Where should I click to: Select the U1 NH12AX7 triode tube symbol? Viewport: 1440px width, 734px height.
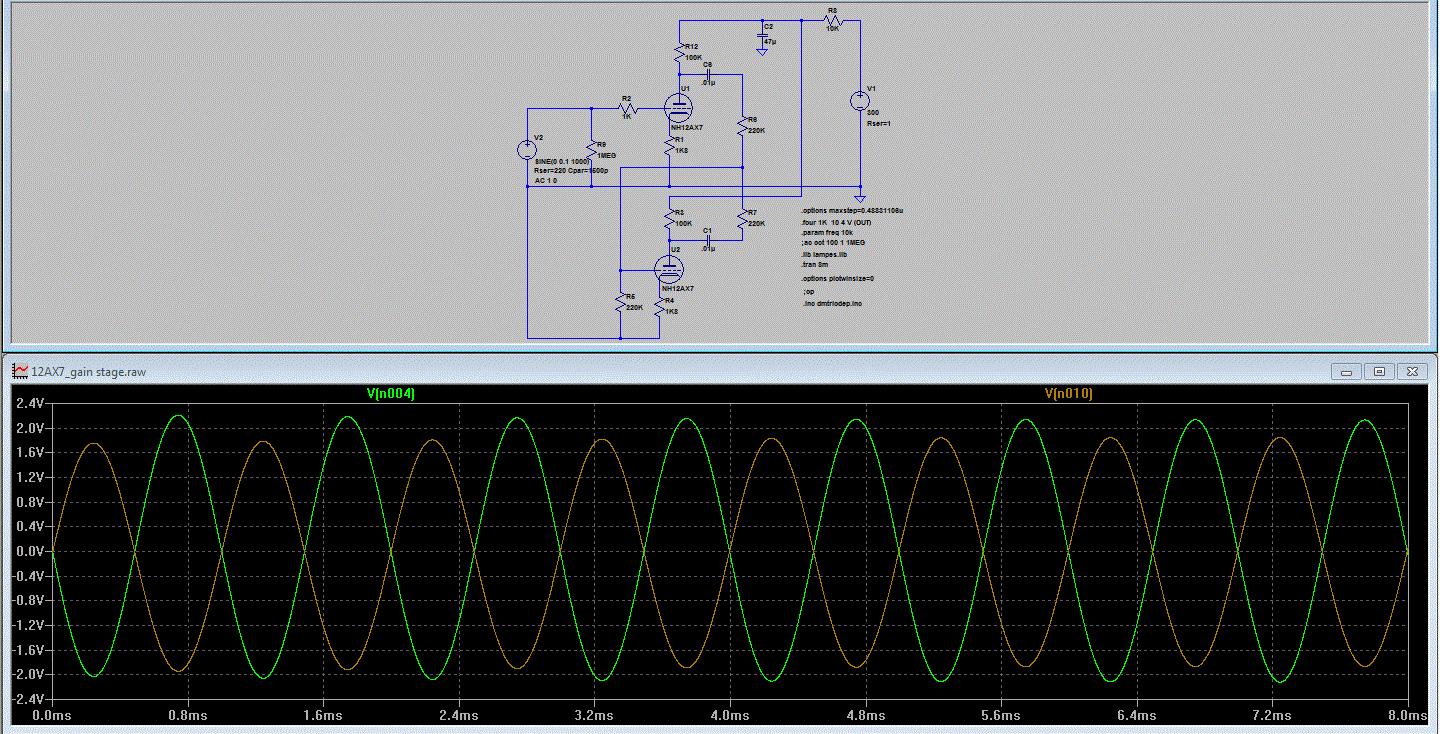[679, 107]
